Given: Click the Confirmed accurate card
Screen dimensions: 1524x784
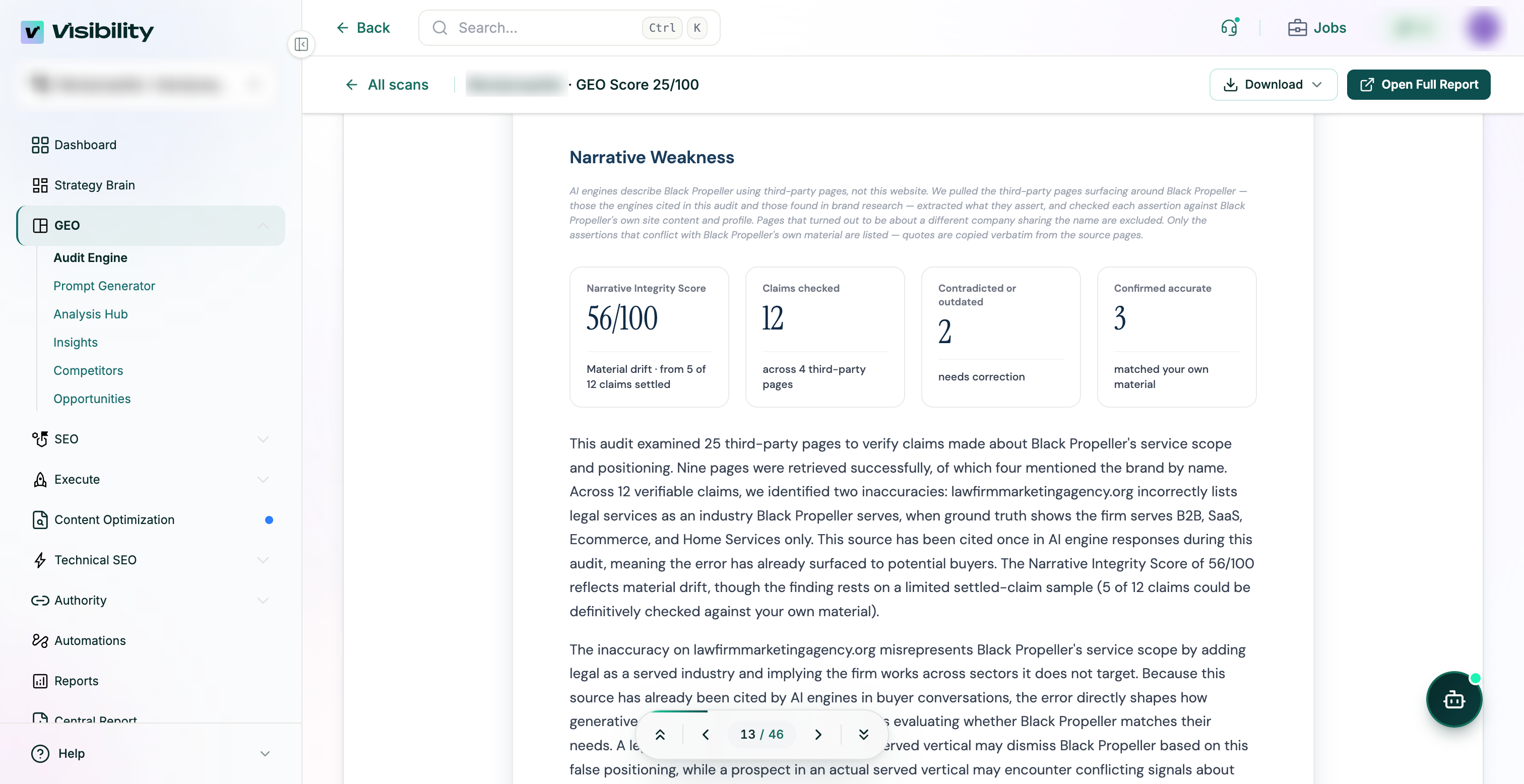Looking at the screenshot, I should pos(1176,337).
